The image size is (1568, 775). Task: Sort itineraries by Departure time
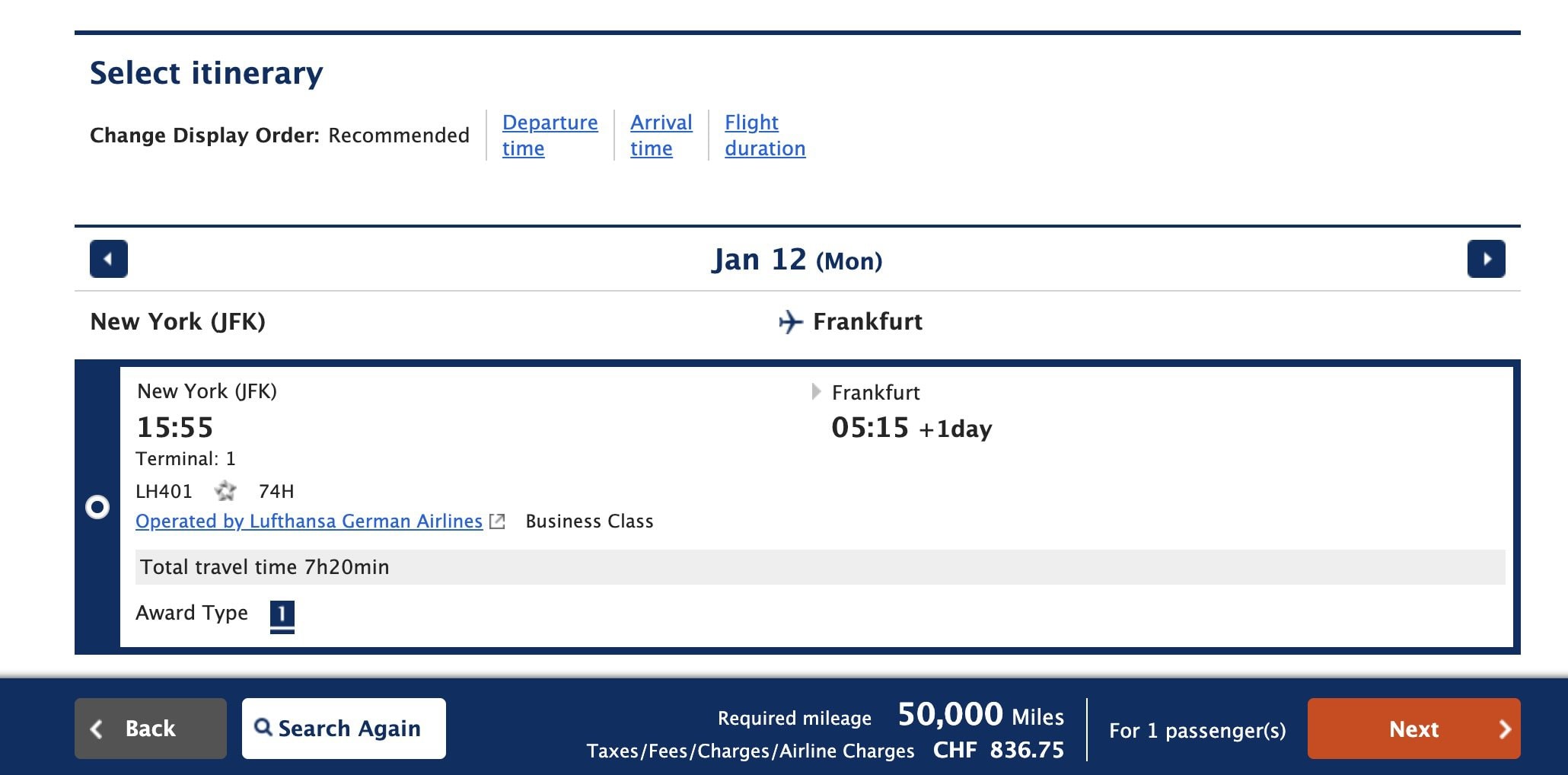click(x=550, y=135)
